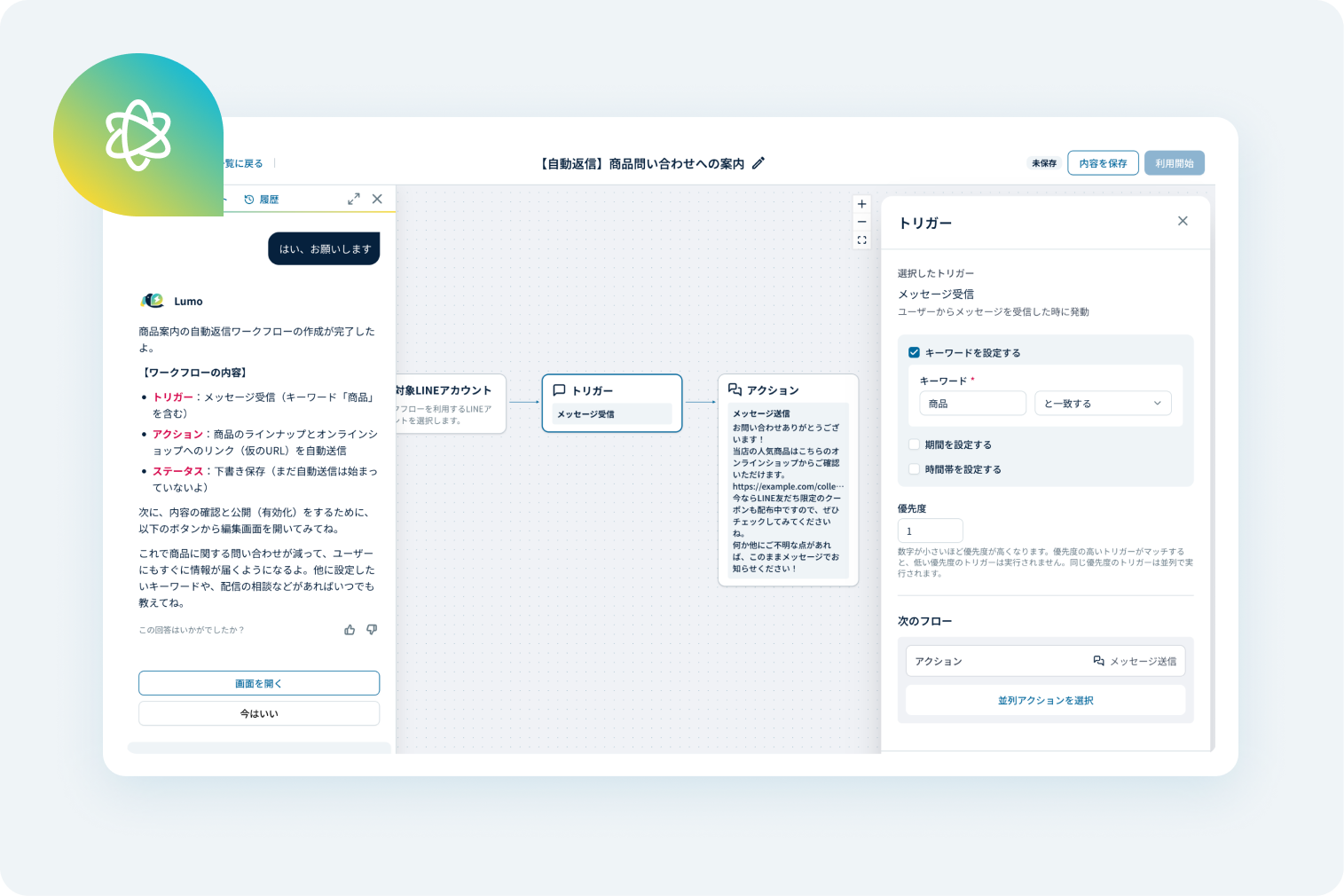The width and height of the screenshot is (1344, 896).
Task: Enable 時間帯を設定する checkbox
Action: click(x=914, y=469)
